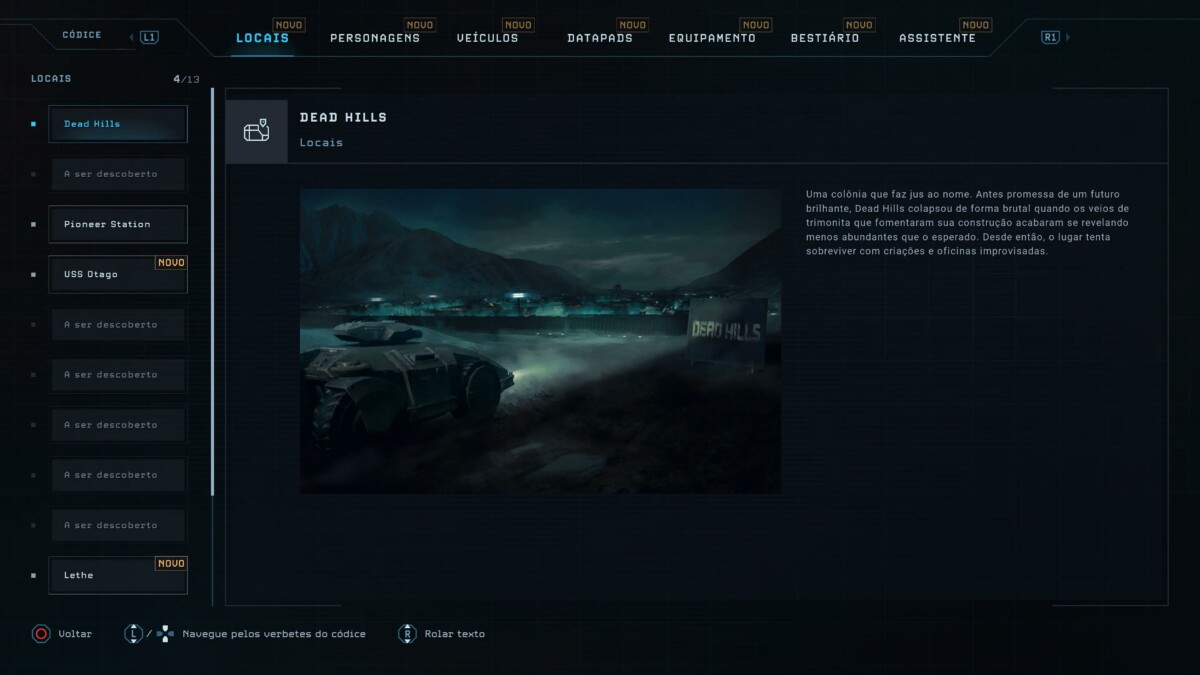Click the Locais subtitle under Dead Hills
Image resolution: width=1200 pixels, height=675 pixels.
321,143
